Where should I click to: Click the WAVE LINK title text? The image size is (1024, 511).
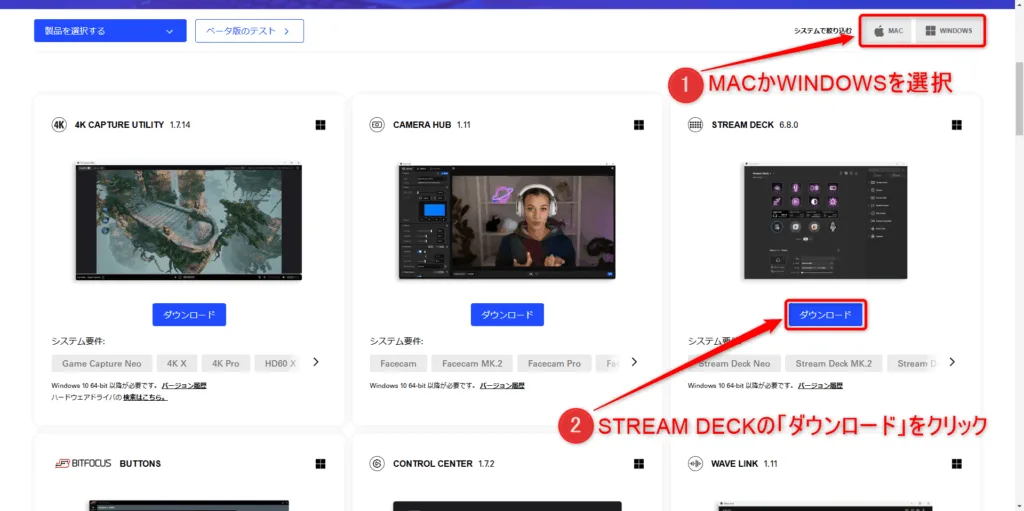[x=735, y=463]
